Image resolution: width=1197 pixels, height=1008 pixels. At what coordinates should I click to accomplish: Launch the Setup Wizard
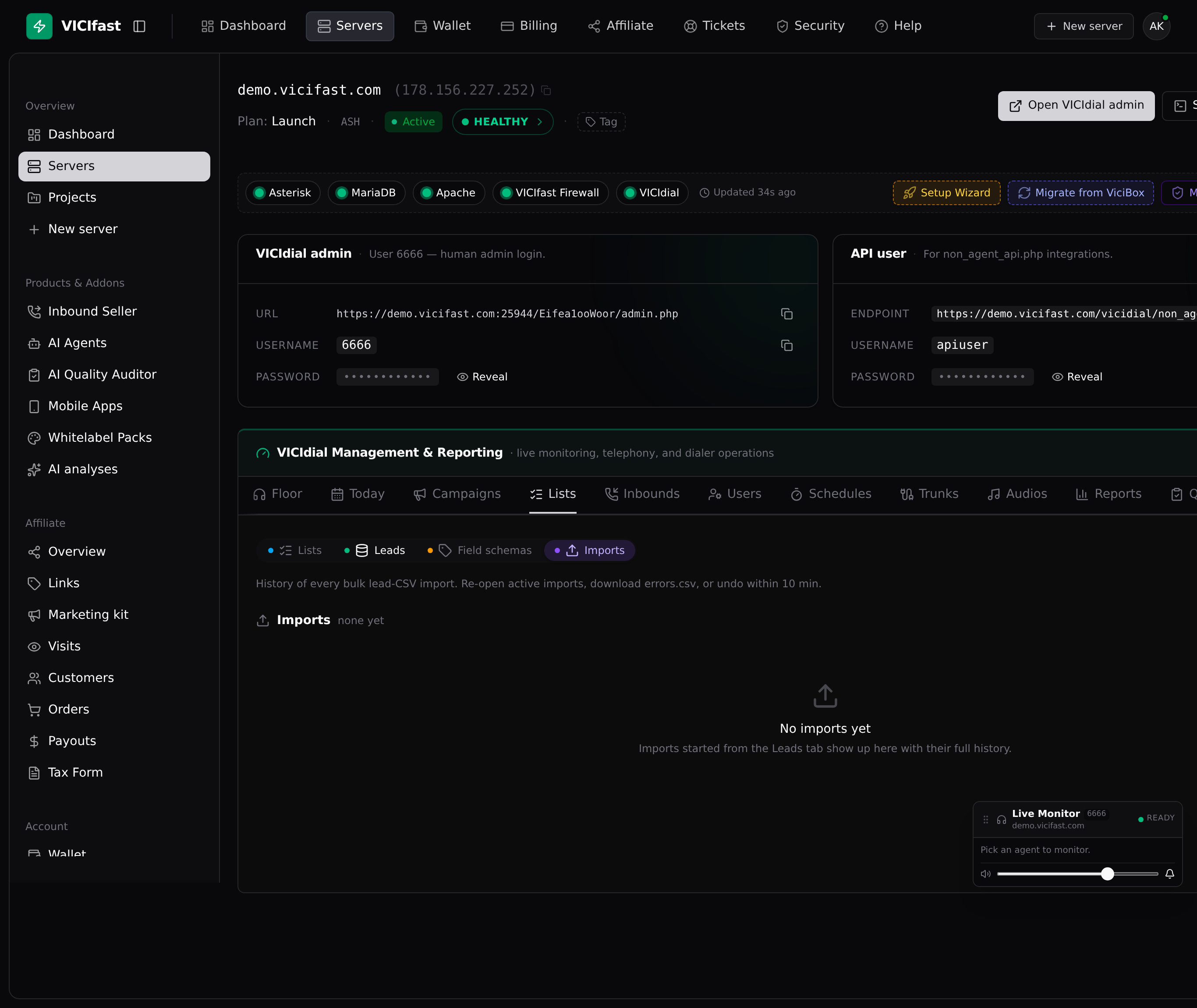946,193
